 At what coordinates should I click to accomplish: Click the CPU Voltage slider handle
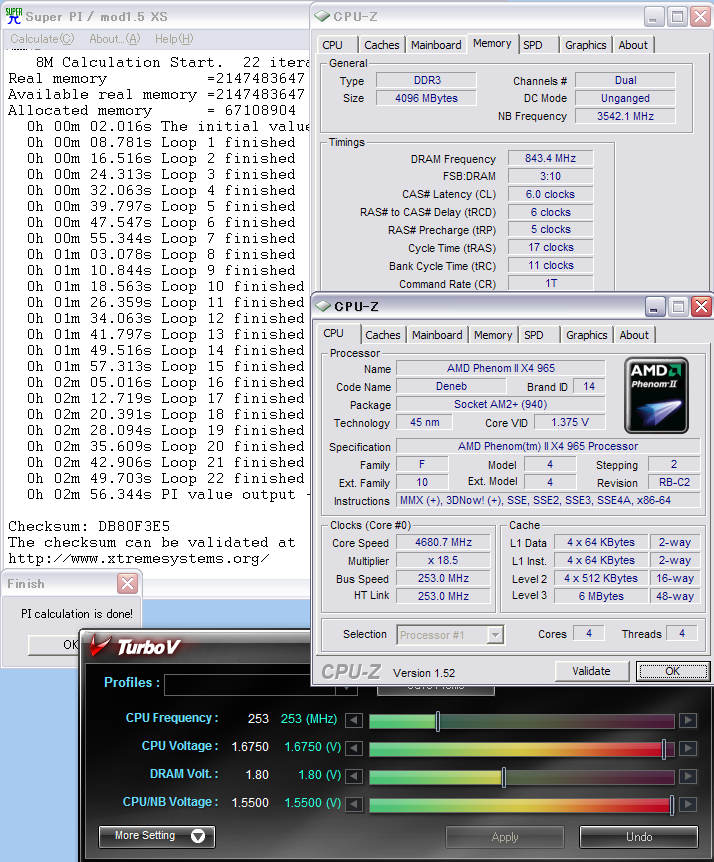click(x=664, y=749)
